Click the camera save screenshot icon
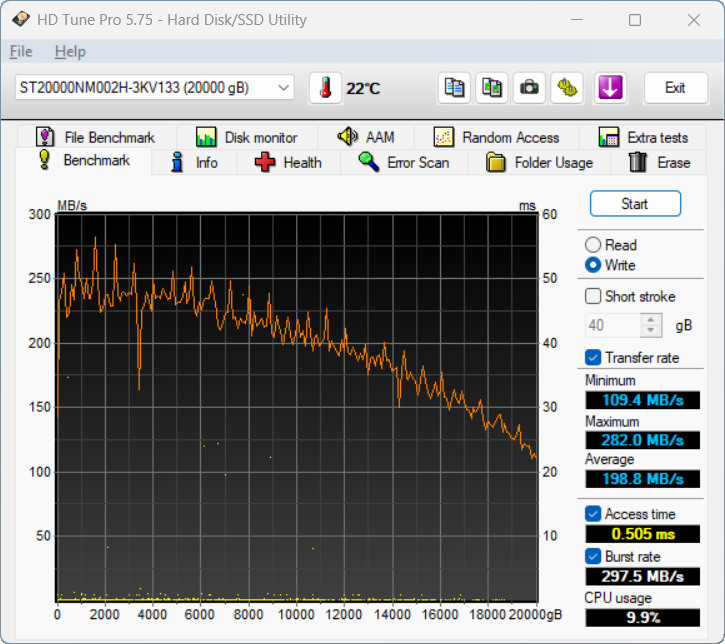 point(529,87)
